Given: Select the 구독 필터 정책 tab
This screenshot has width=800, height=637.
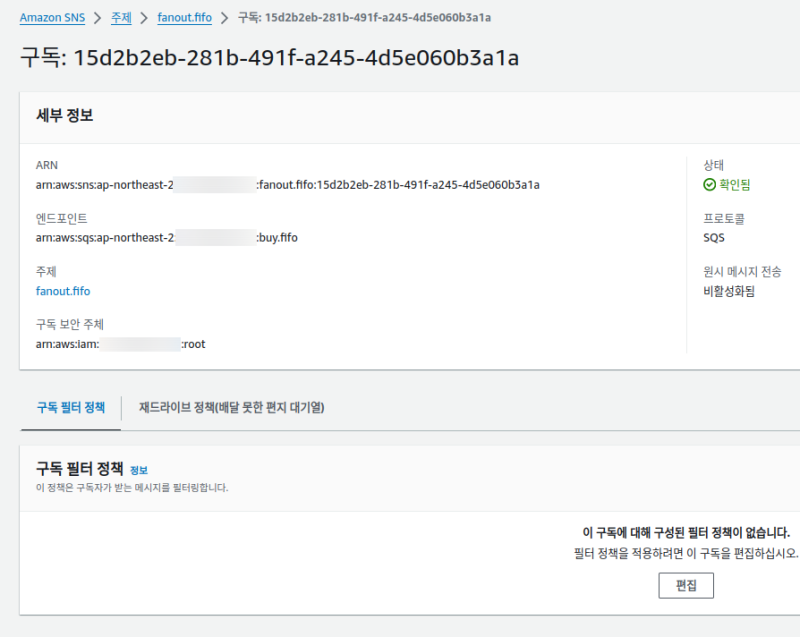Looking at the screenshot, I should [x=70, y=408].
